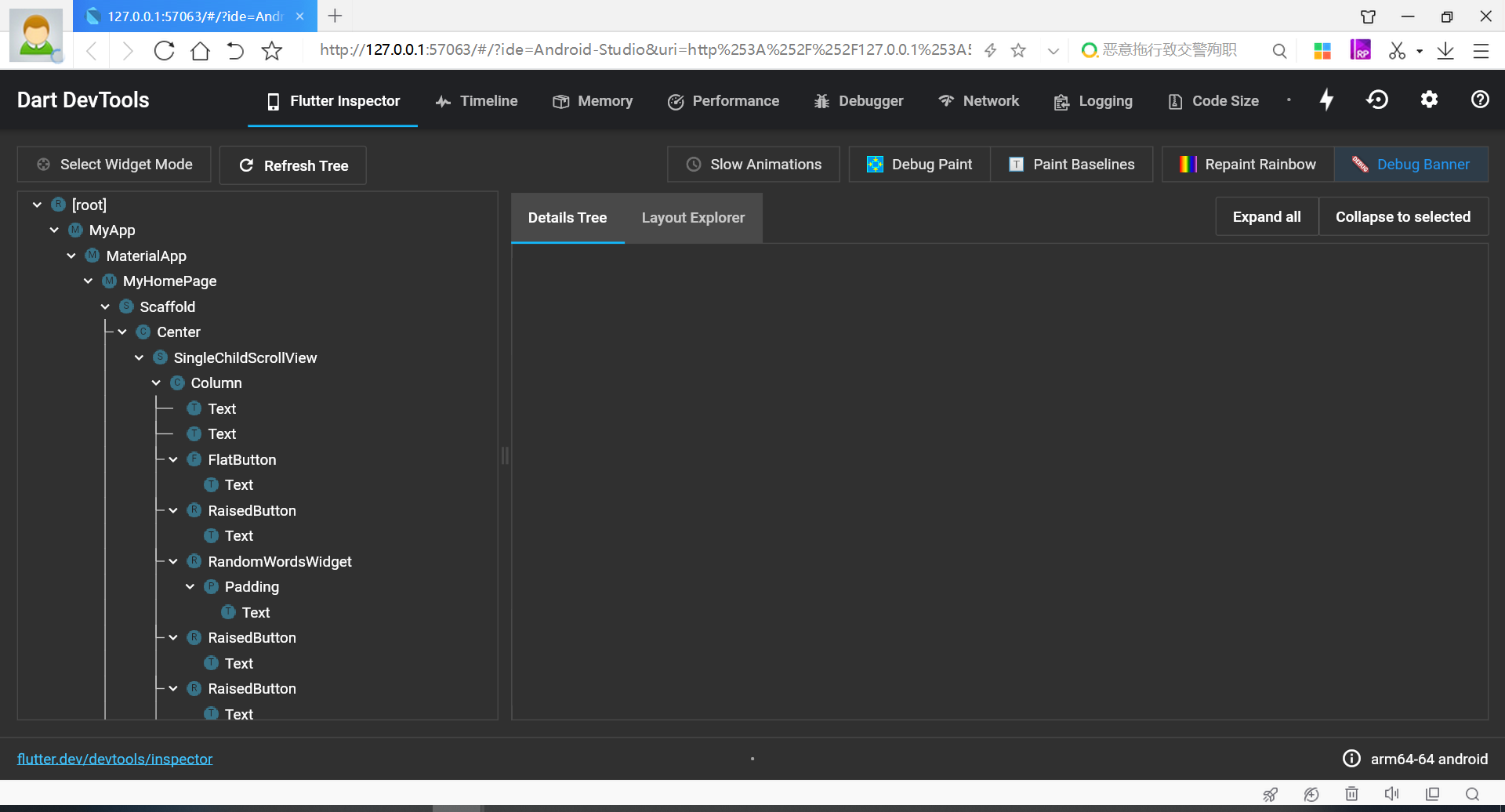Switch to the Layout Explorer tab

693,217
